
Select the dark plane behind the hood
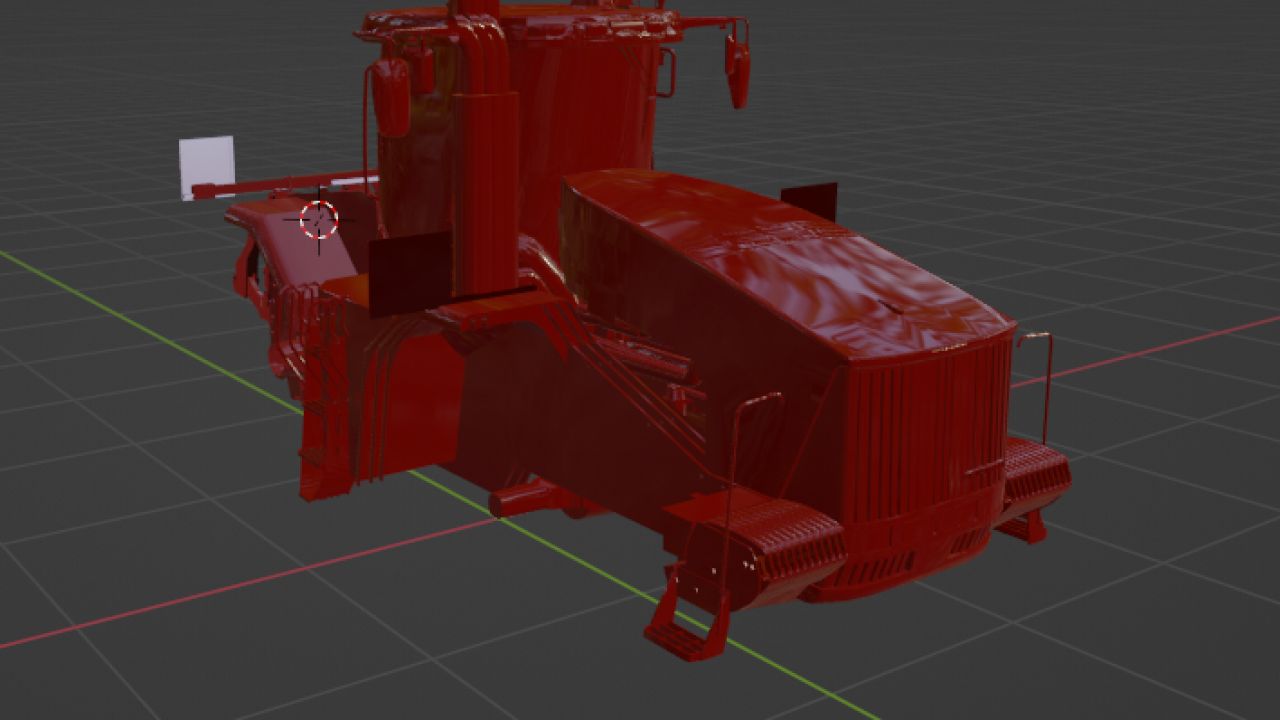coord(808,202)
